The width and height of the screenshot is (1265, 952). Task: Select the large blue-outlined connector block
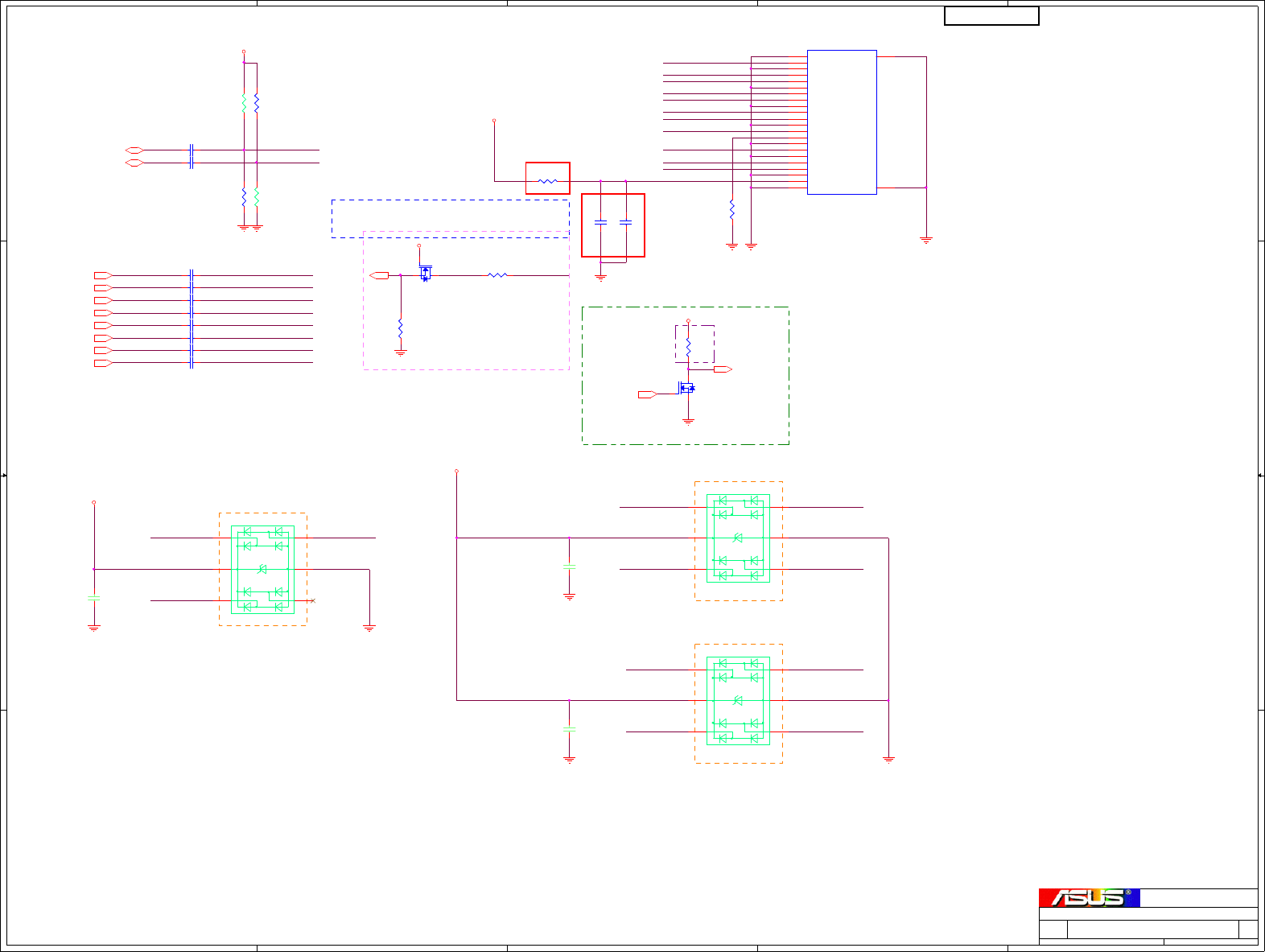point(842,122)
